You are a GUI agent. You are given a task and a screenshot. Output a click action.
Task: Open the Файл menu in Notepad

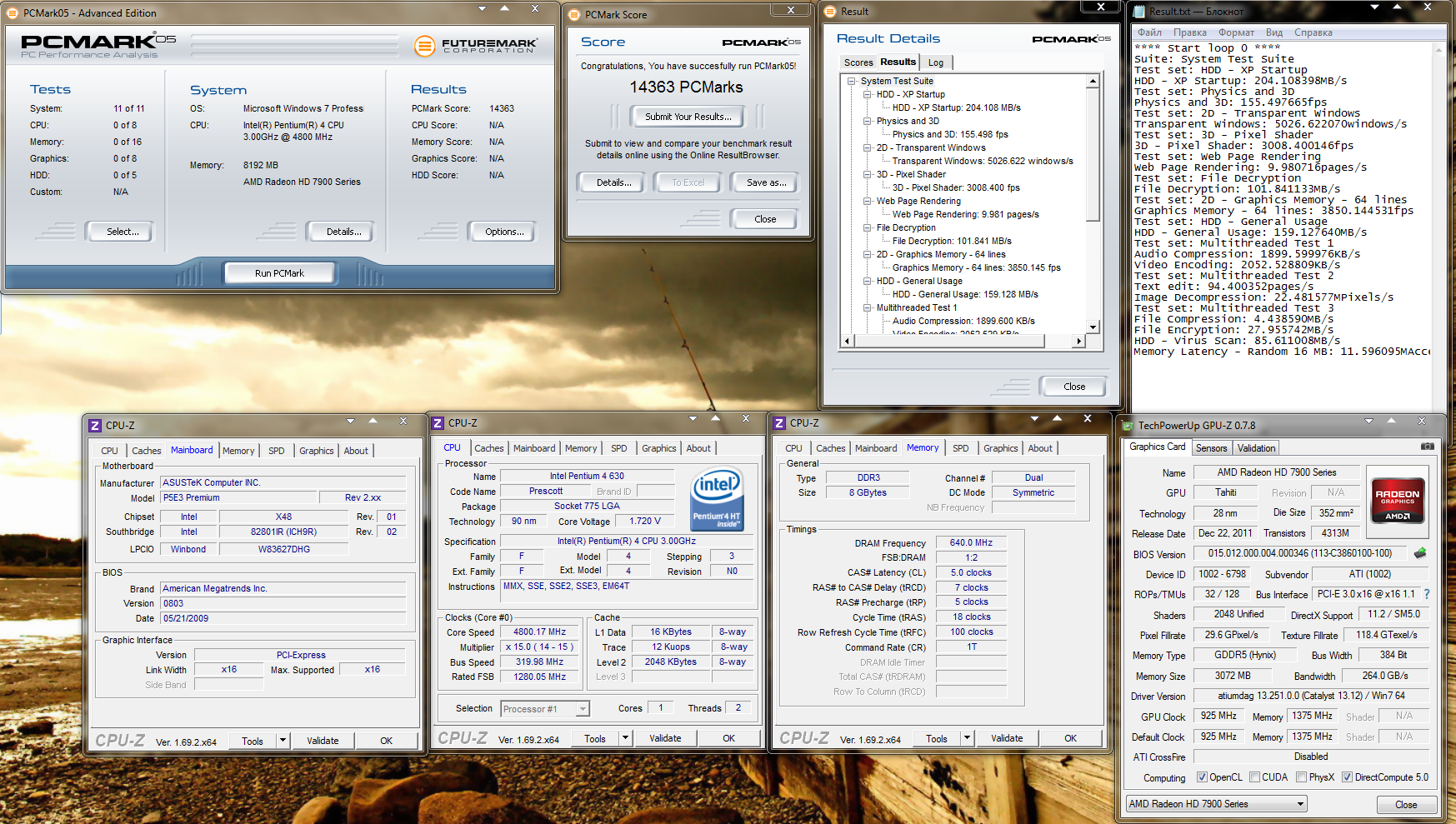[x=1149, y=32]
